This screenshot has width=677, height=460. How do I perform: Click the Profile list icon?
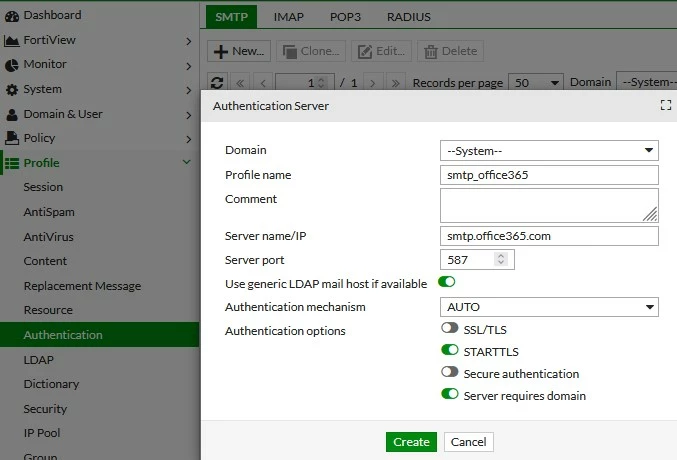click(x=12, y=163)
